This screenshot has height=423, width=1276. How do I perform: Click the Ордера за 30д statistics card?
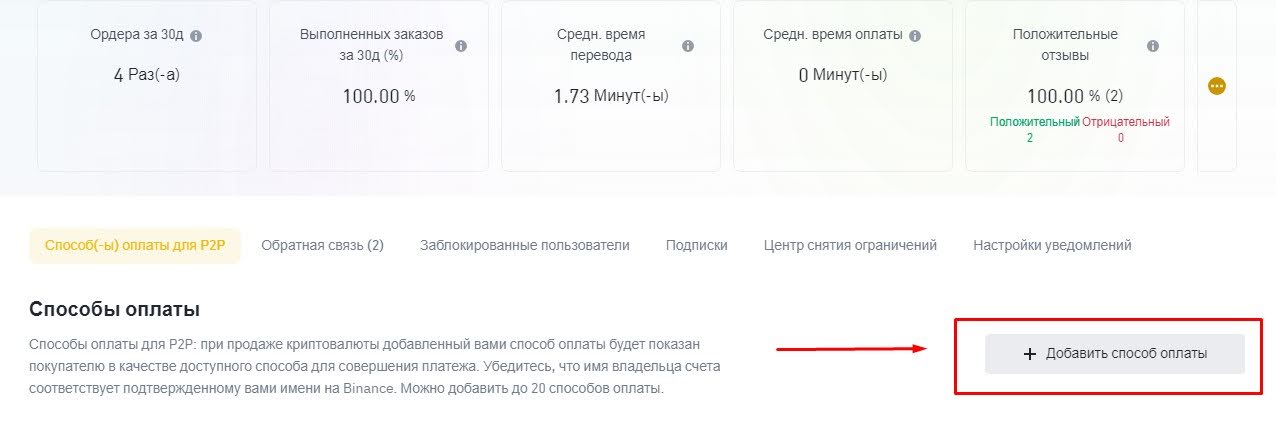[x=145, y=86]
